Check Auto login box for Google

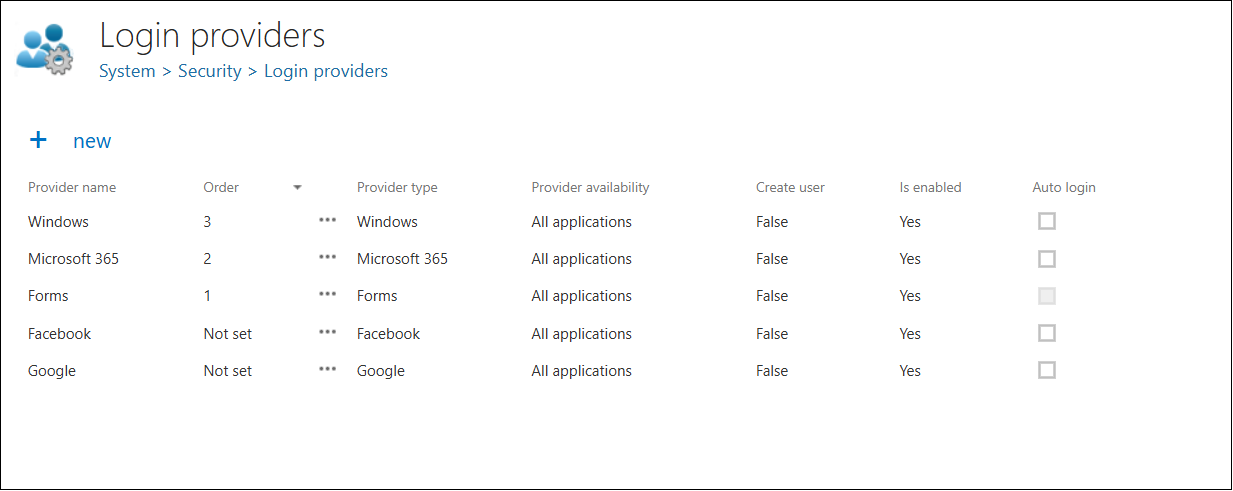[1047, 370]
